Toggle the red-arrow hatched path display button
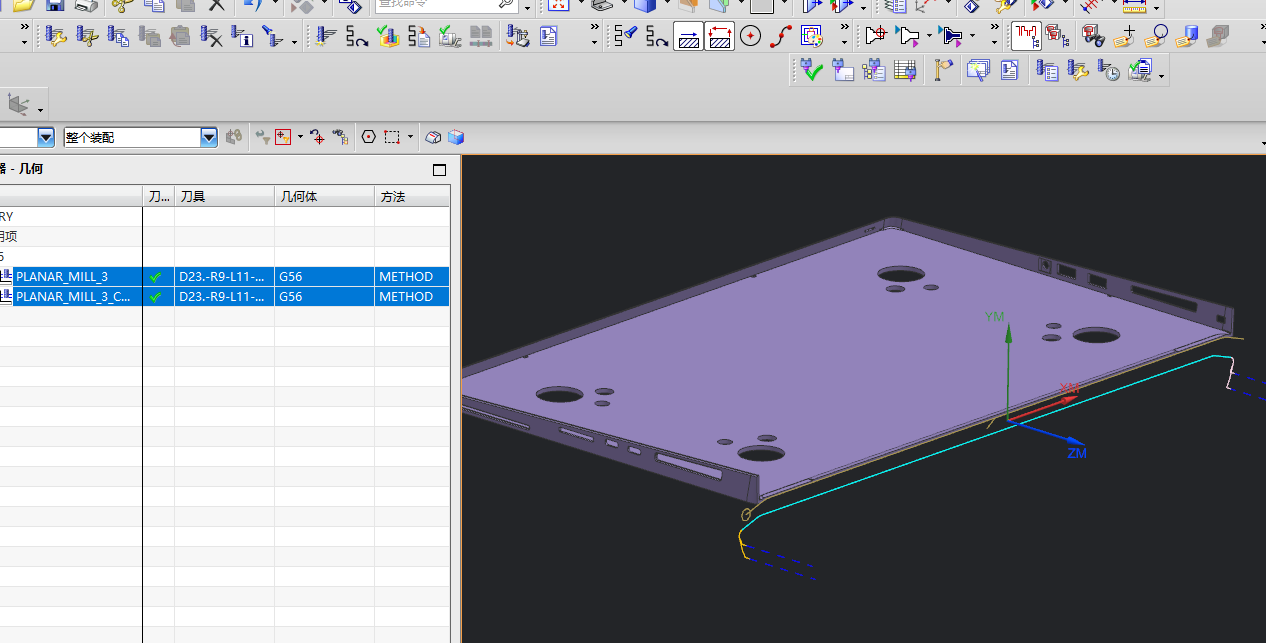 pos(720,37)
